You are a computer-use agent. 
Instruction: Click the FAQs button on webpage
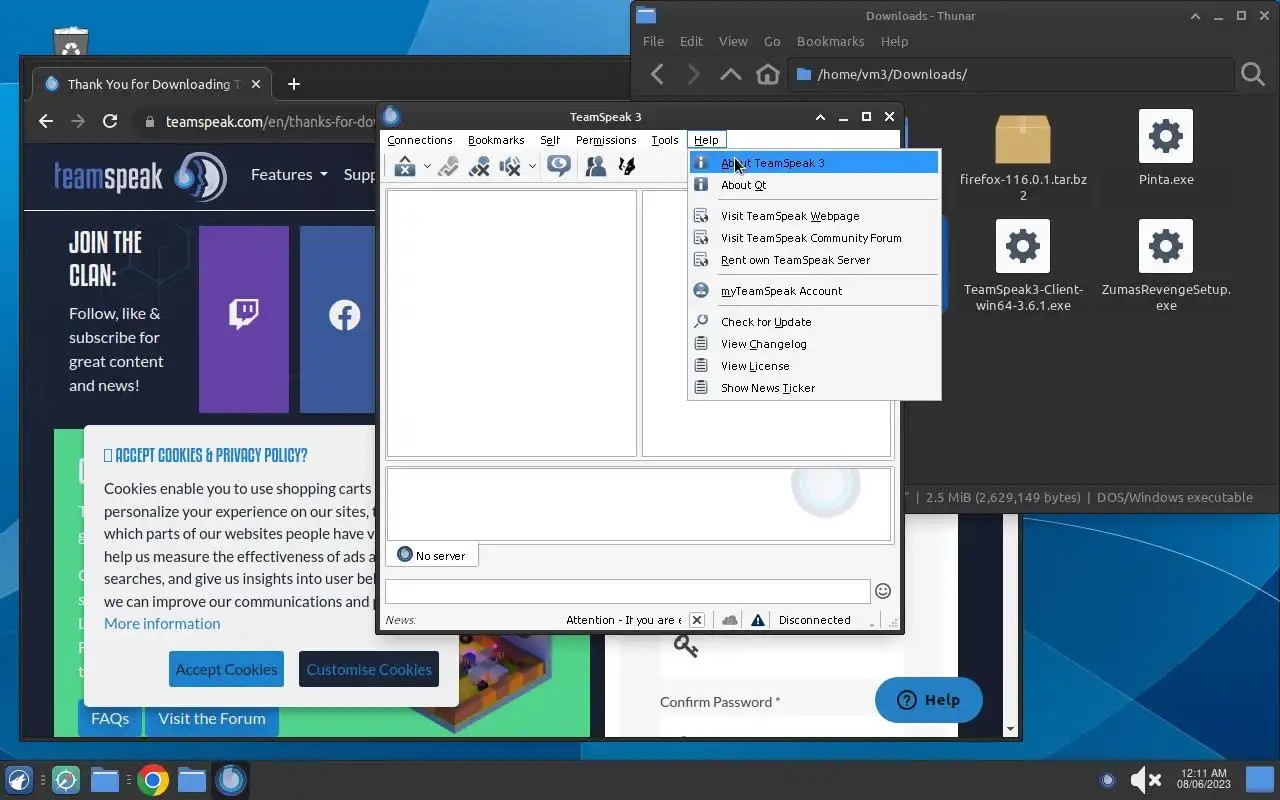pos(110,718)
